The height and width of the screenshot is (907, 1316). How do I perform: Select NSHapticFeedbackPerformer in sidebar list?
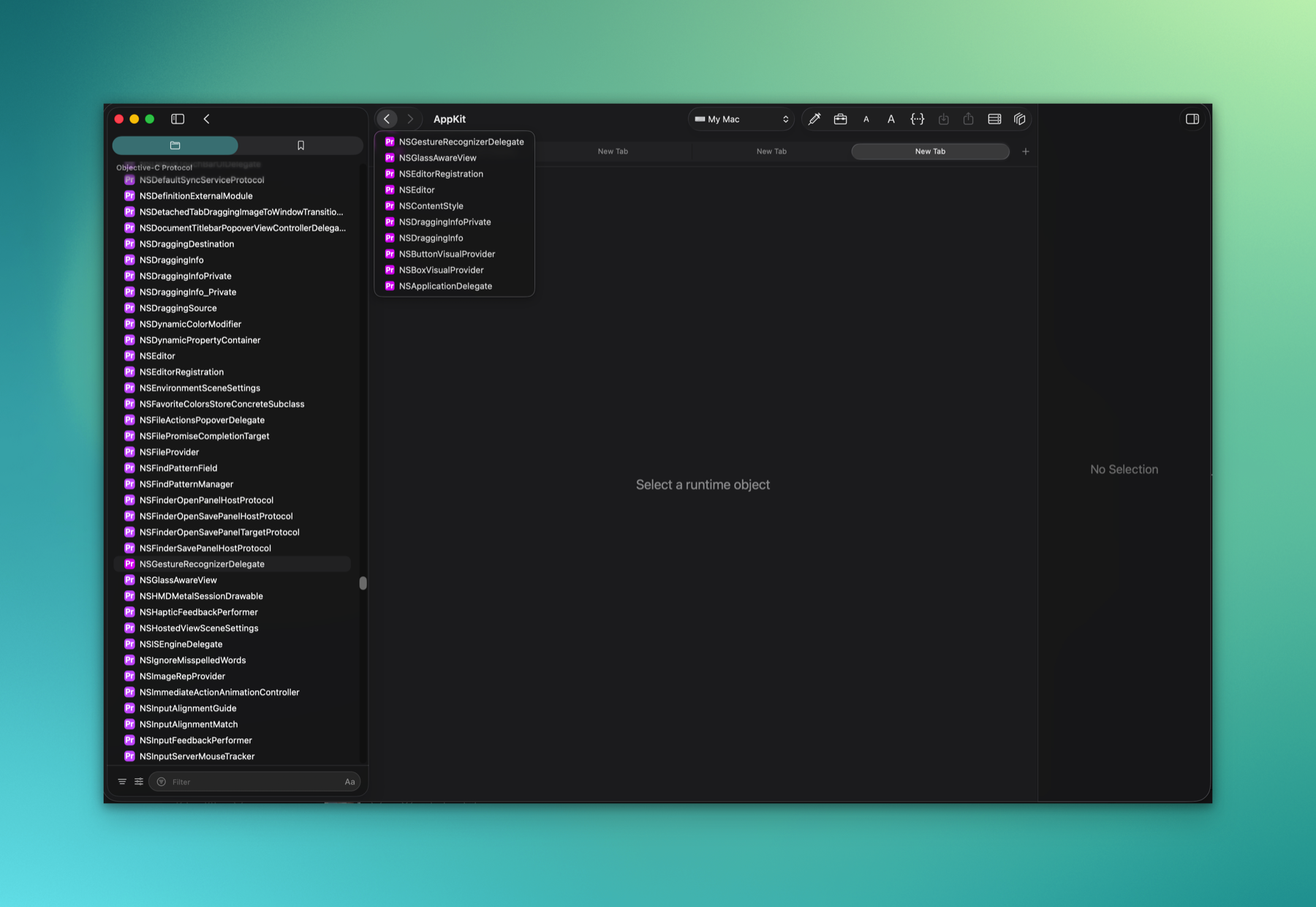pyautogui.click(x=232, y=613)
